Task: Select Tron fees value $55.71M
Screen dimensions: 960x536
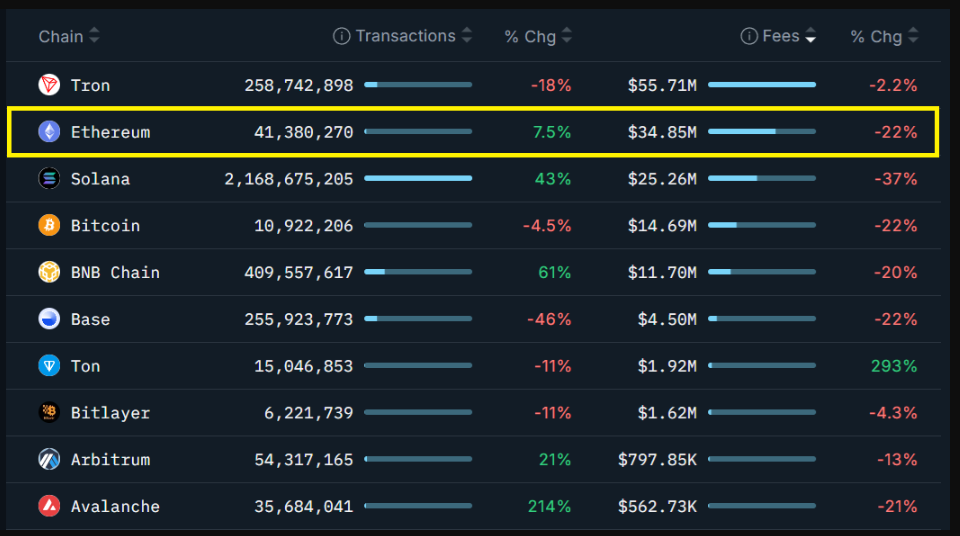Action: 662,85
